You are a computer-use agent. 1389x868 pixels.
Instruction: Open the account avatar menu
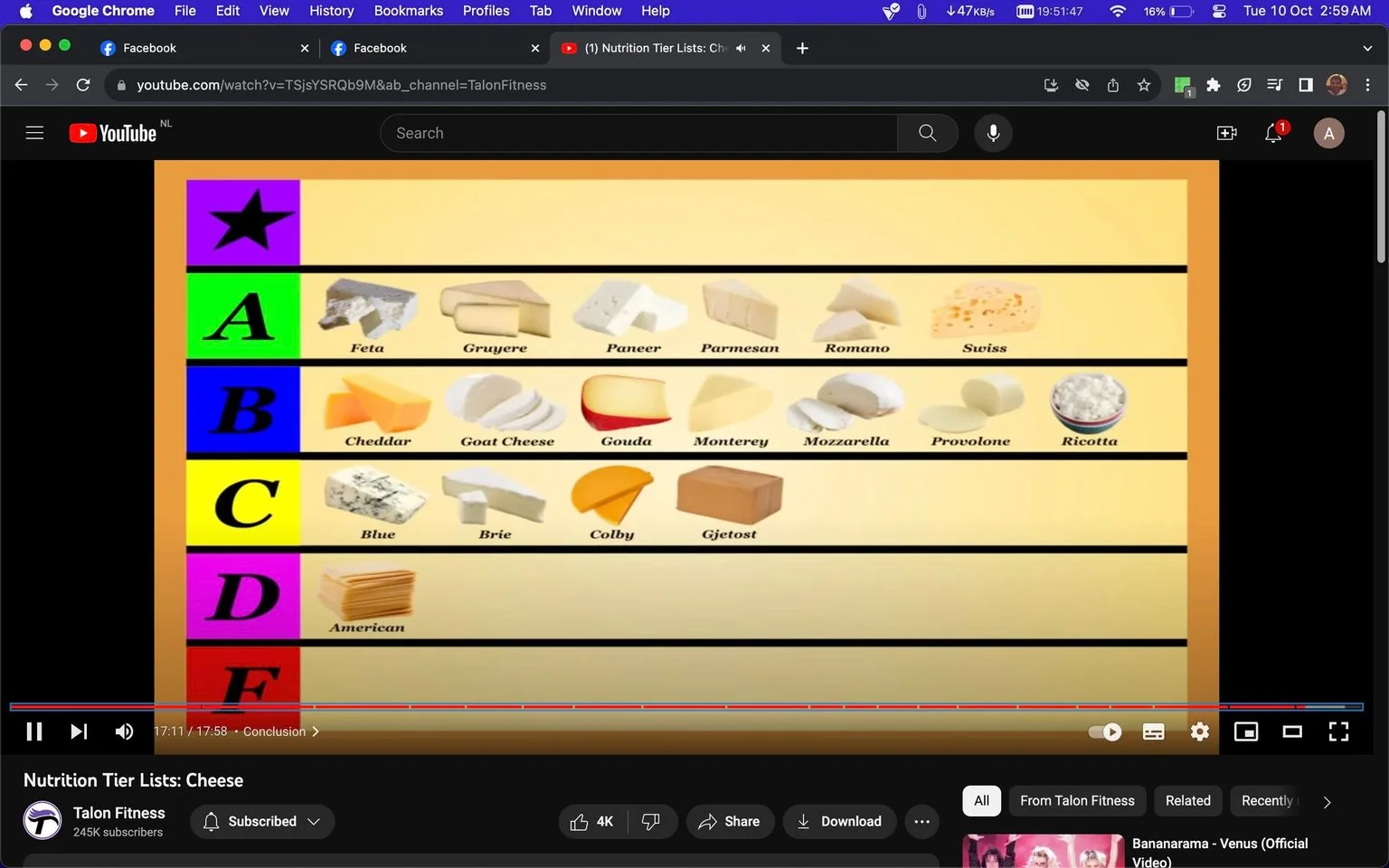[x=1328, y=133]
